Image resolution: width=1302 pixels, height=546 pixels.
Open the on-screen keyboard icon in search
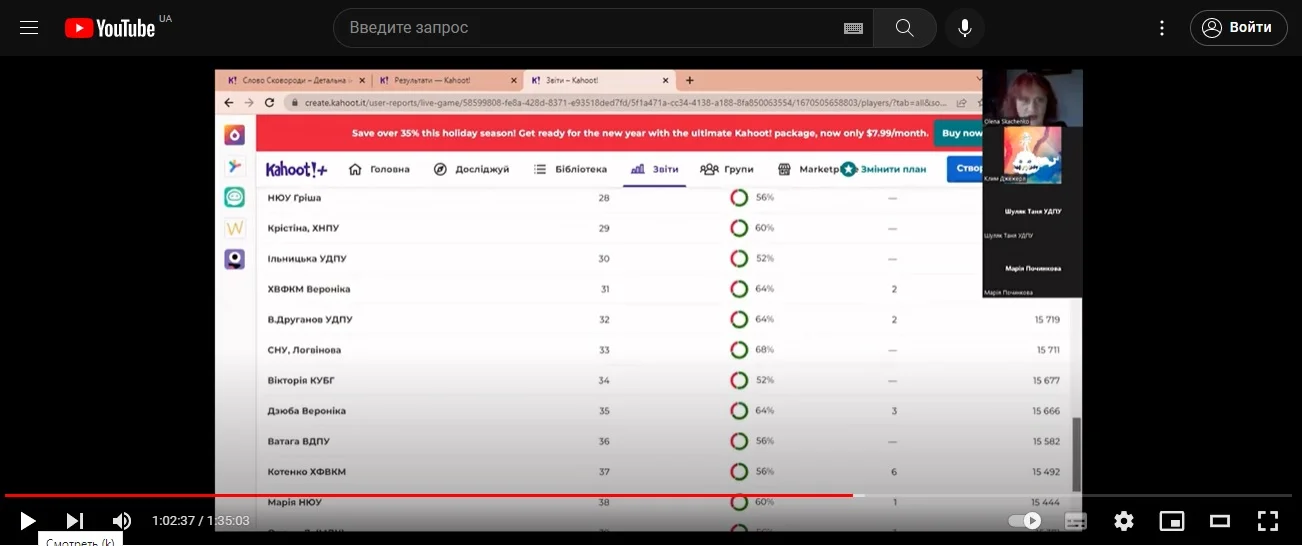click(853, 28)
